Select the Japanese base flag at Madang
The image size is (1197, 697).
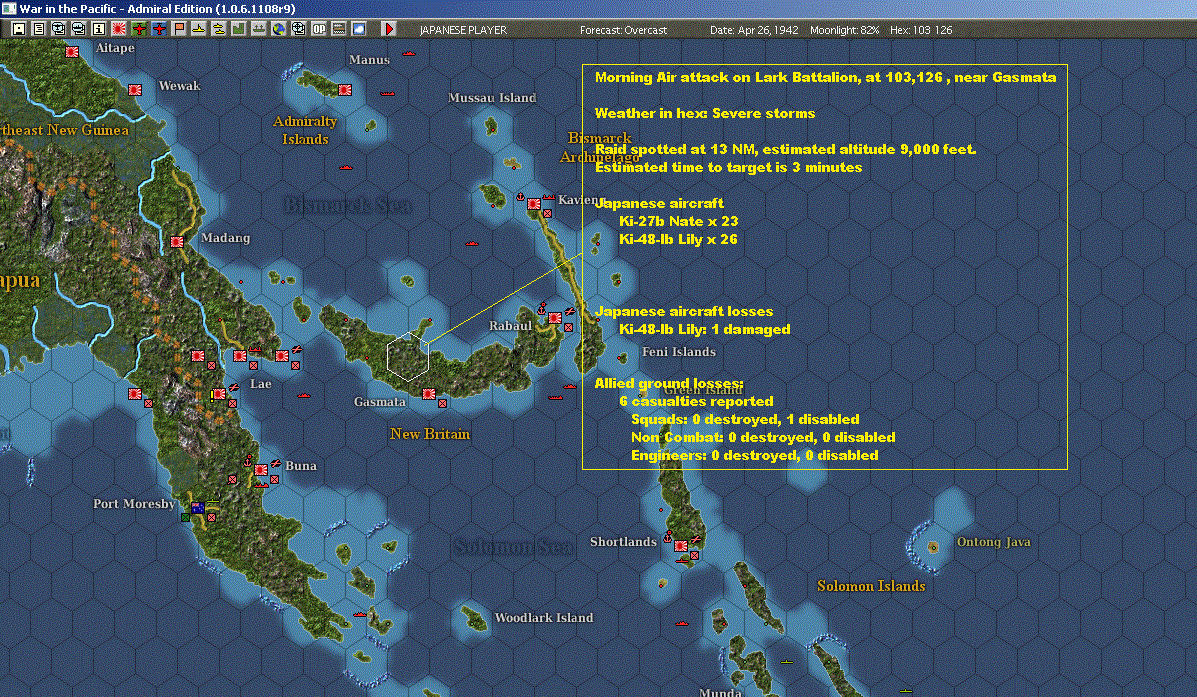coord(177,242)
